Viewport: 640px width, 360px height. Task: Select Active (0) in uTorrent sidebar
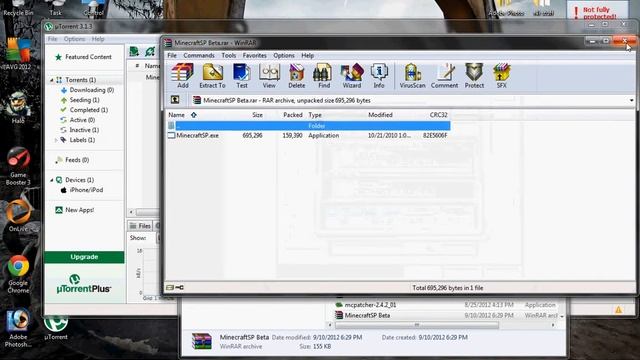point(78,120)
